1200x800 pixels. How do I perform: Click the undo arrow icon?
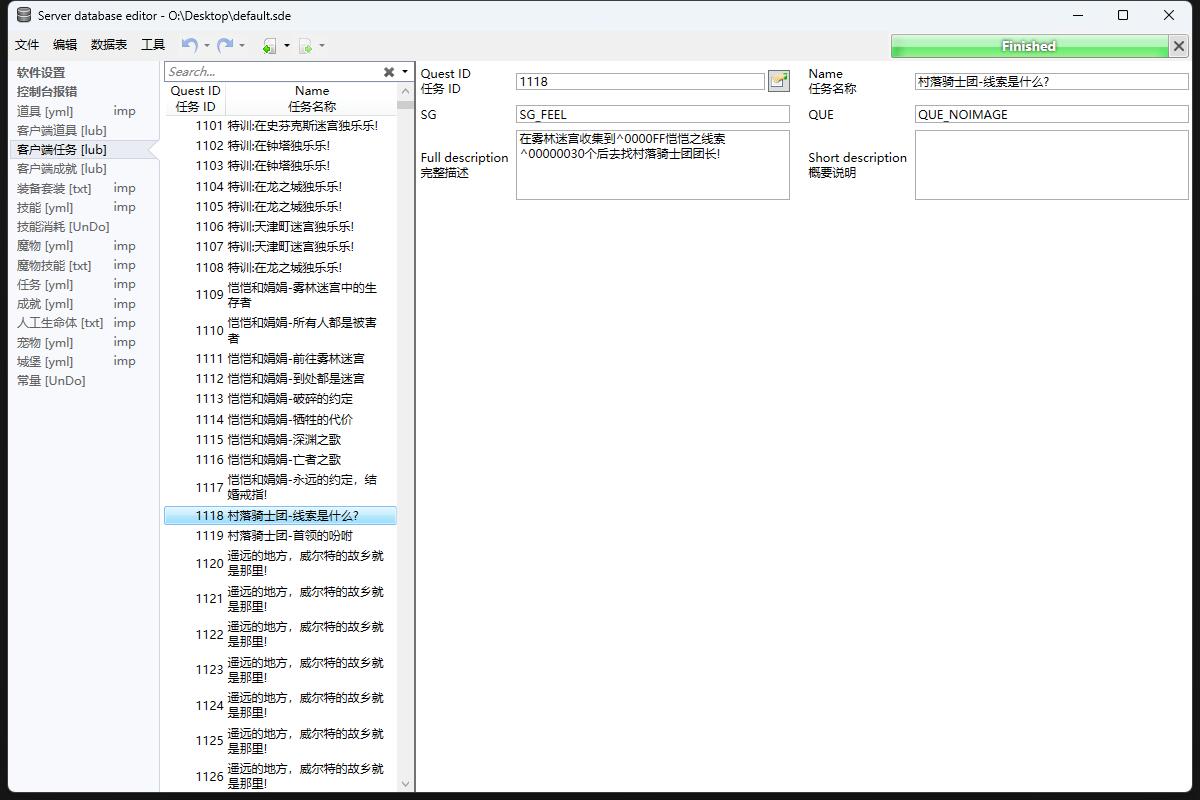click(x=188, y=45)
